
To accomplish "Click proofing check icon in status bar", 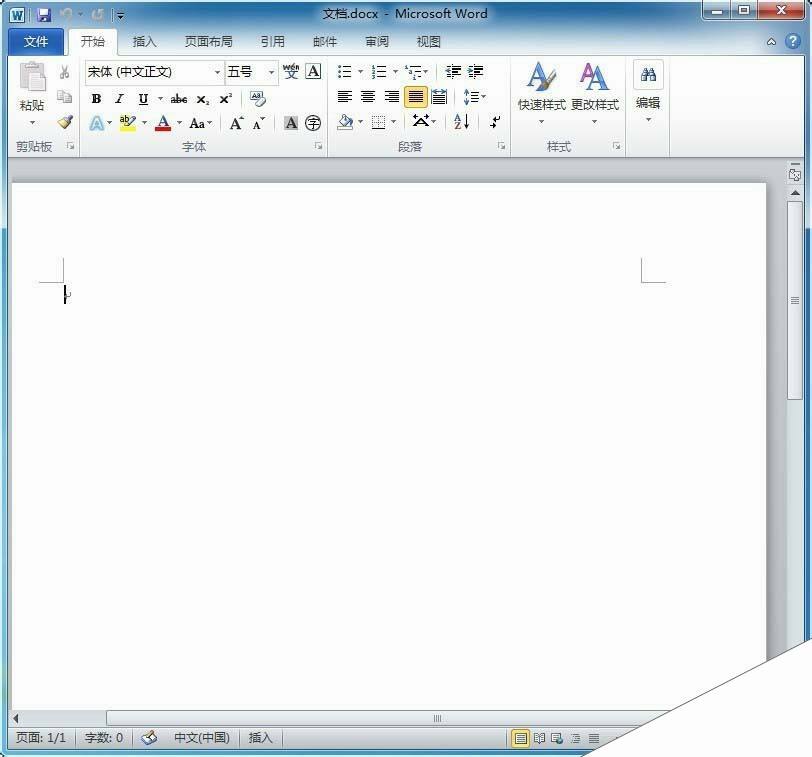I will click(x=149, y=737).
